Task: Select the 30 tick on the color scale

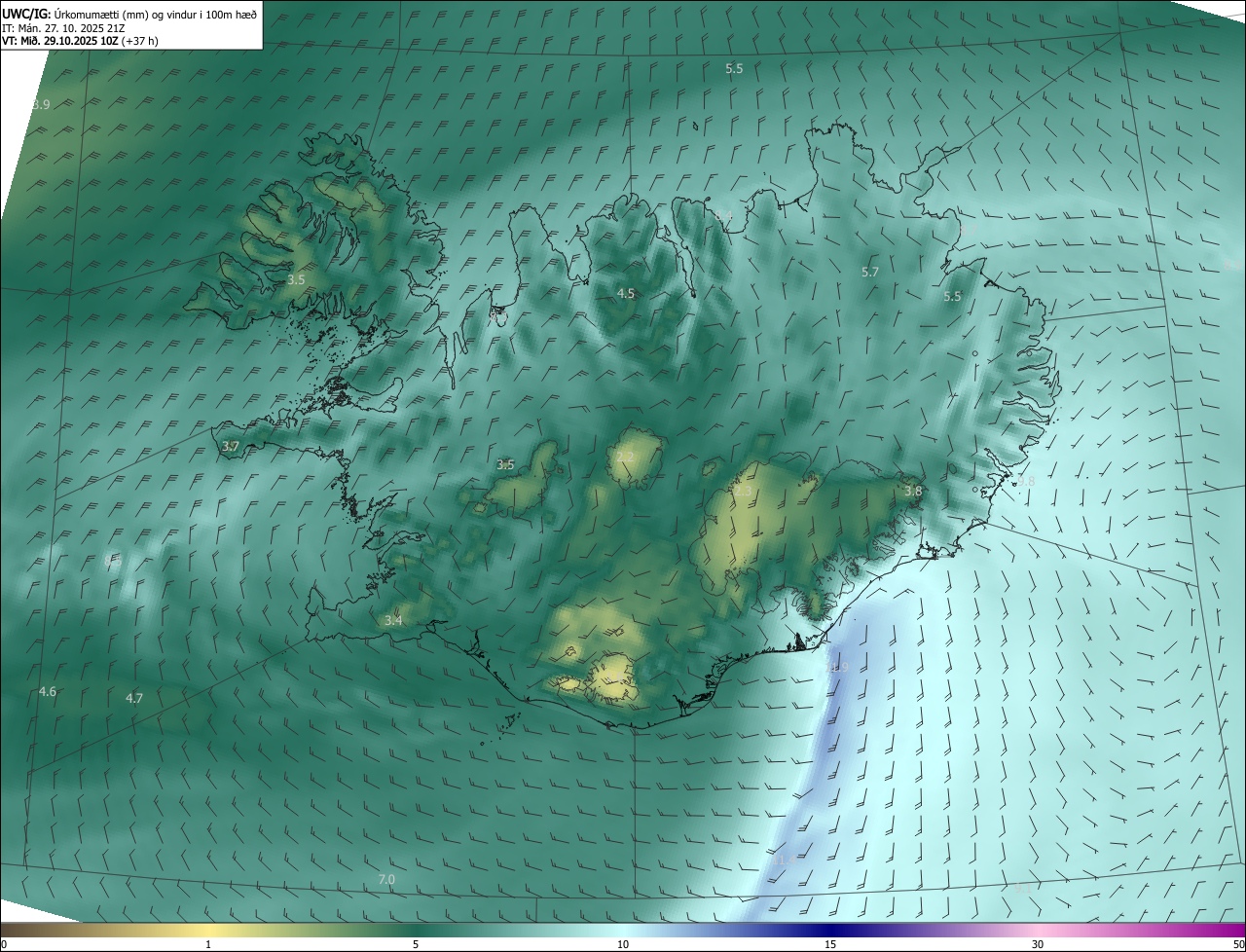Action: click(1038, 944)
